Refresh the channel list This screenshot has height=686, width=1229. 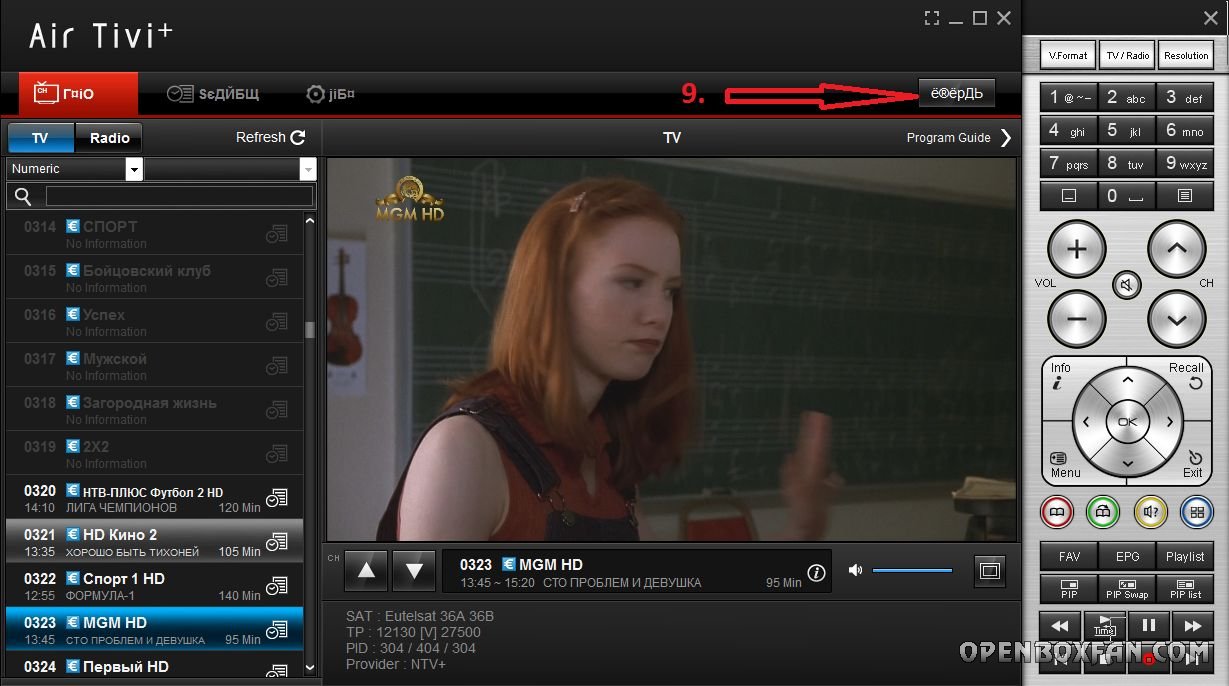pyautogui.click(x=271, y=138)
